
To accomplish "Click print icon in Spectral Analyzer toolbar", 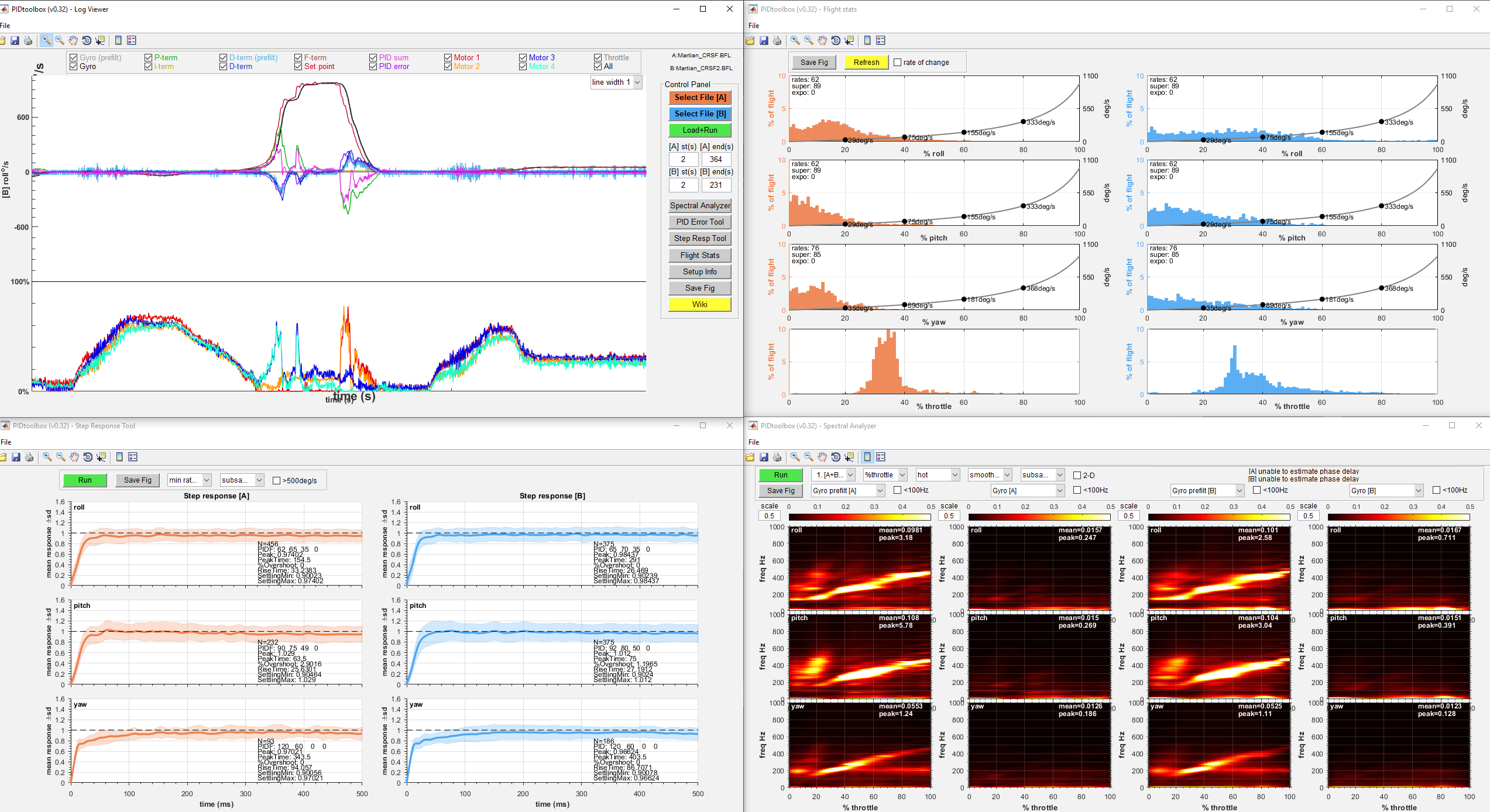I will click(777, 457).
